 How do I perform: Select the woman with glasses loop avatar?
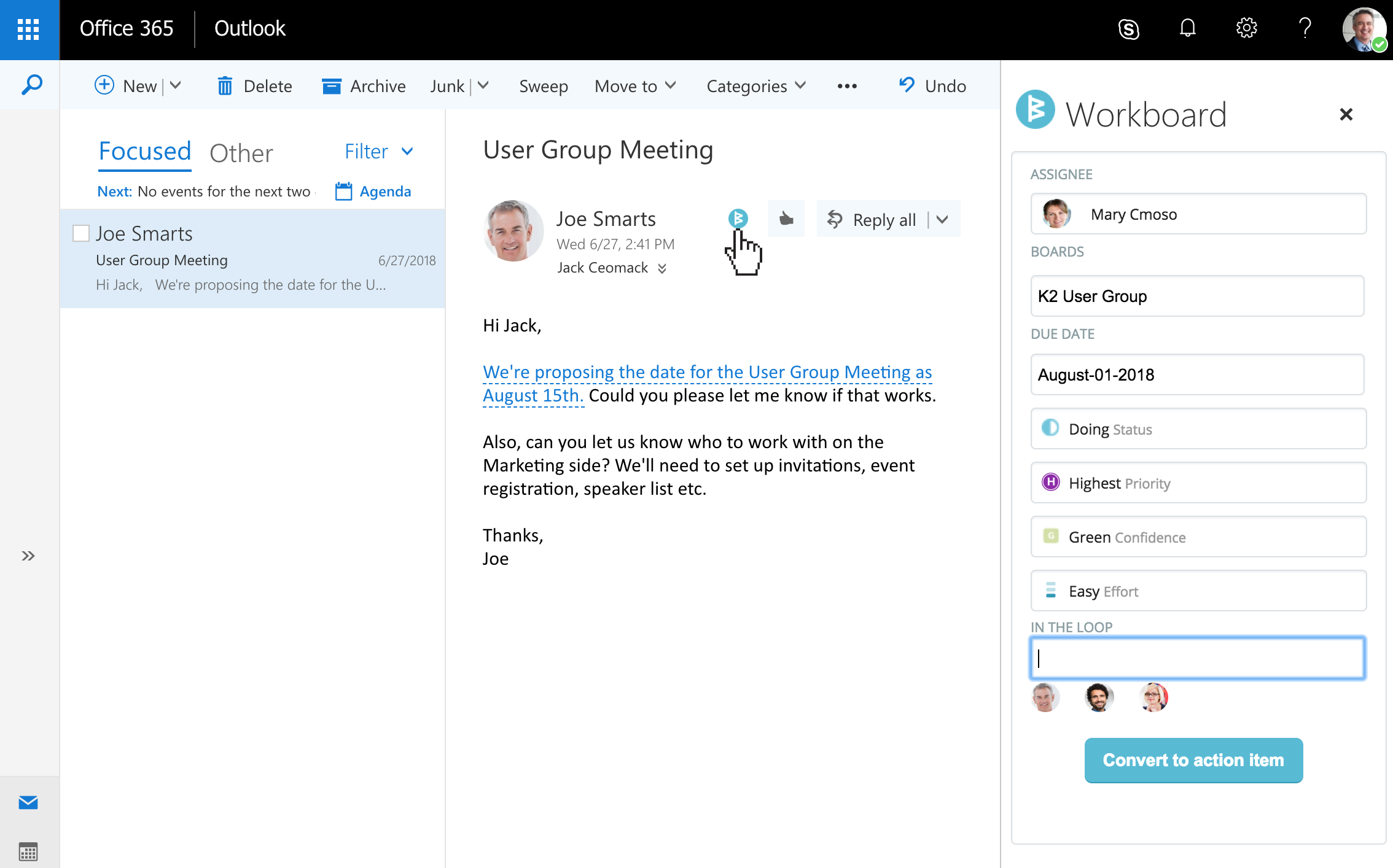click(x=1153, y=697)
